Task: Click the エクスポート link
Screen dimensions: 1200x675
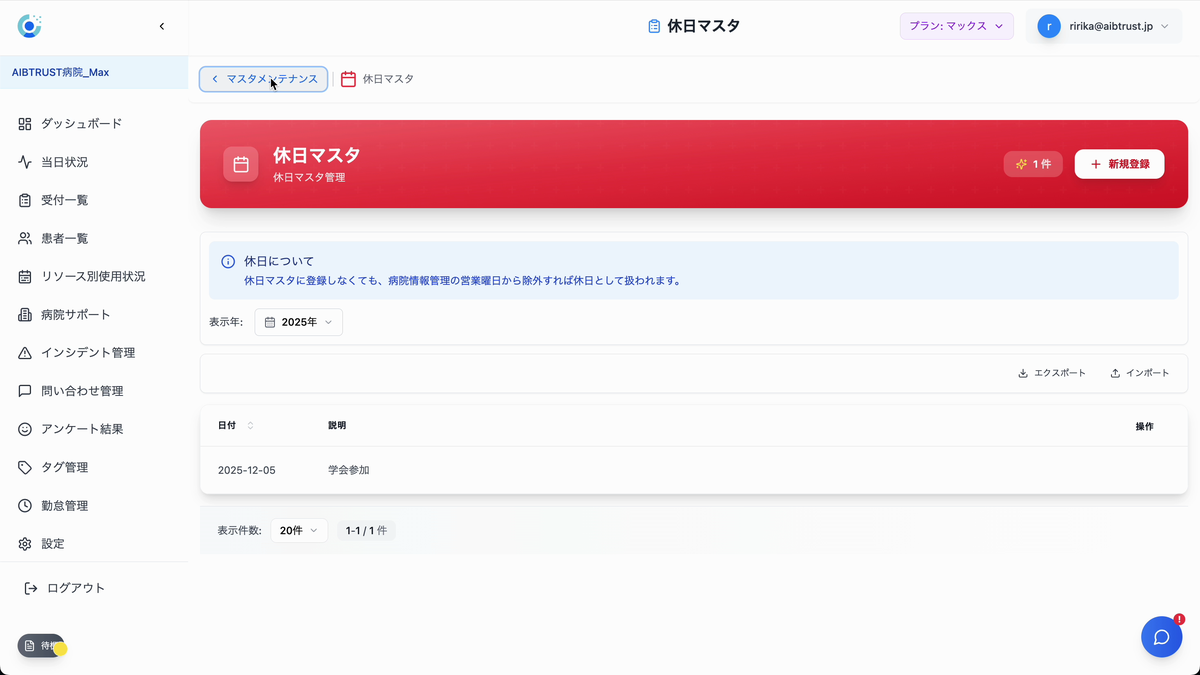Action: [x=1053, y=372]
